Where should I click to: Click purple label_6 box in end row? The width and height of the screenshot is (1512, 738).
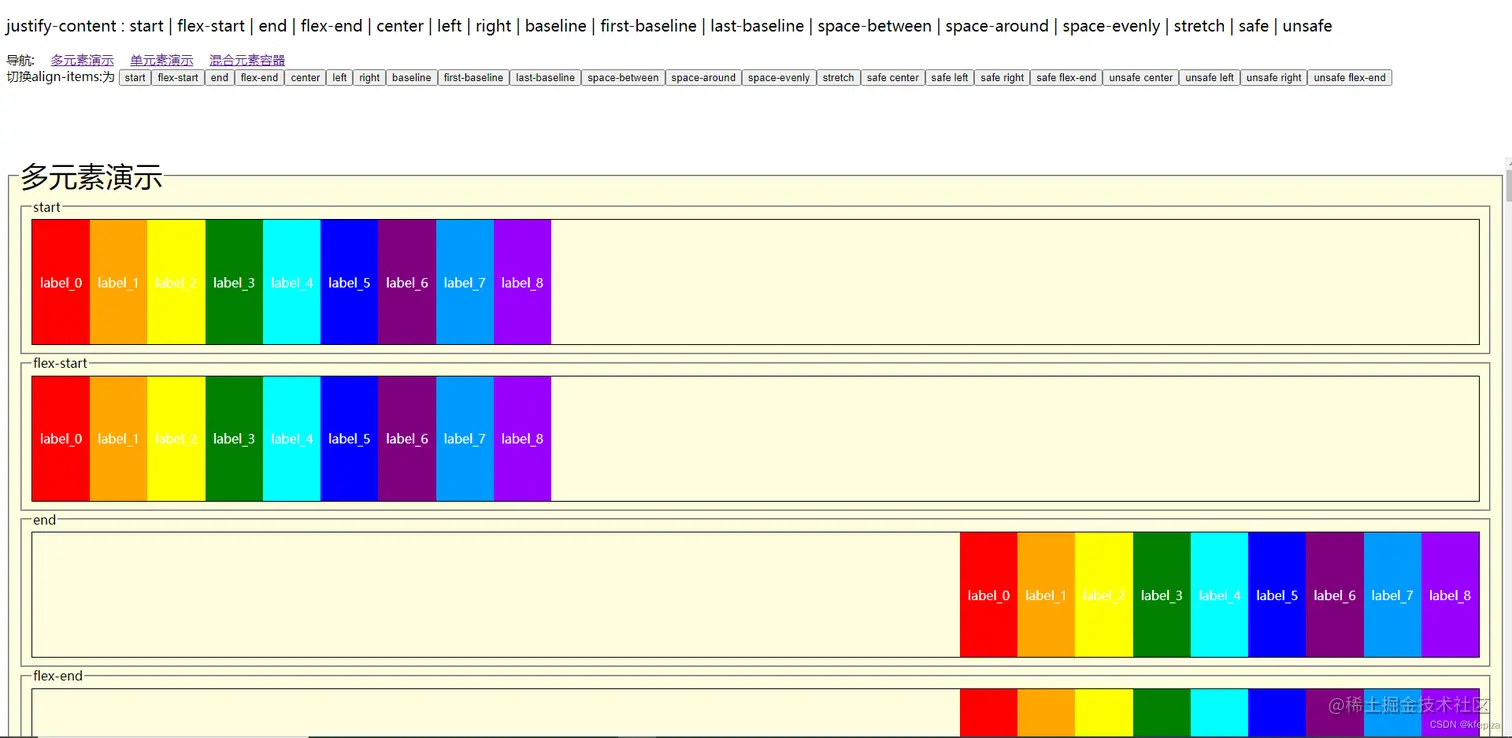1335,595
